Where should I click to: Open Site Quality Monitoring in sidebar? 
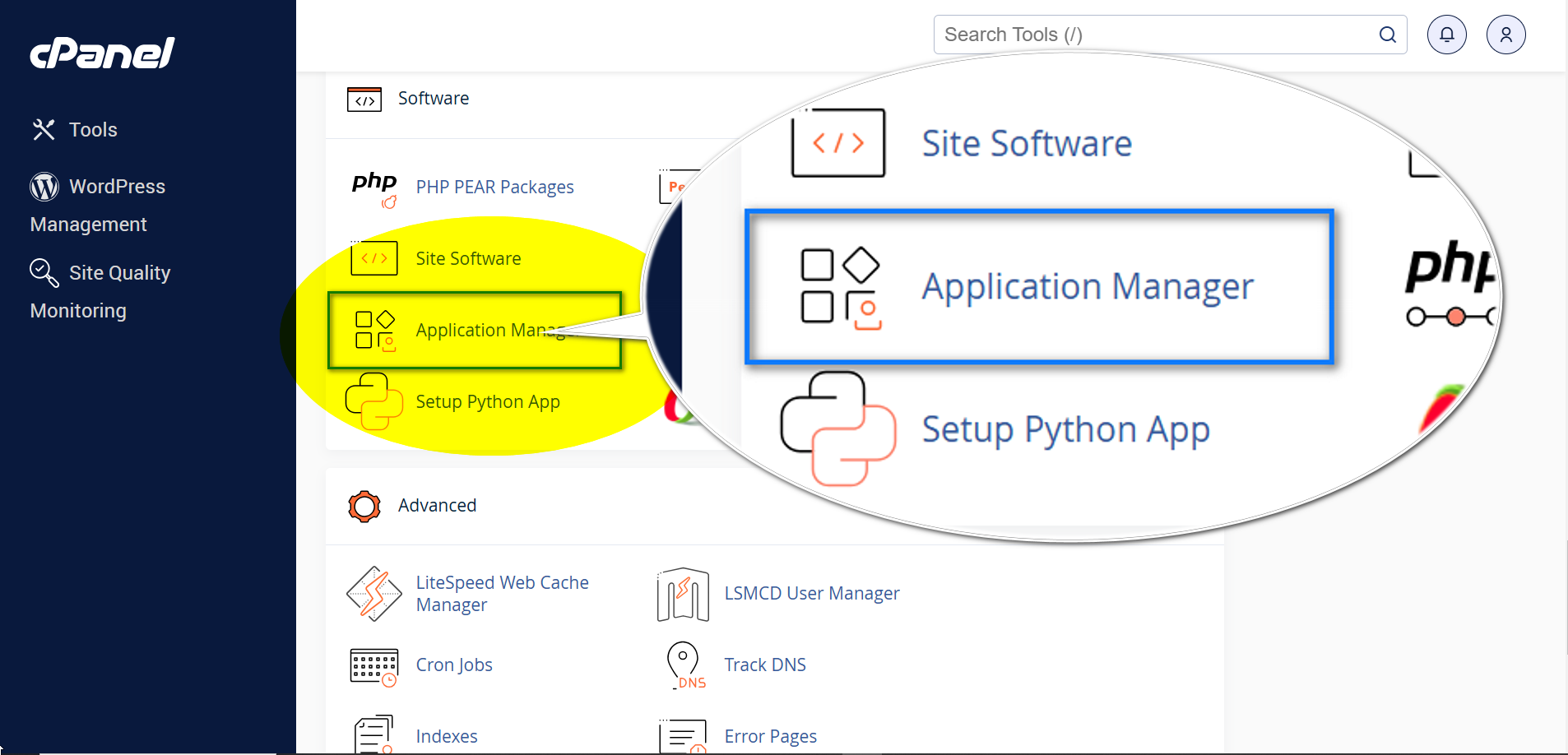pos(100,291)
